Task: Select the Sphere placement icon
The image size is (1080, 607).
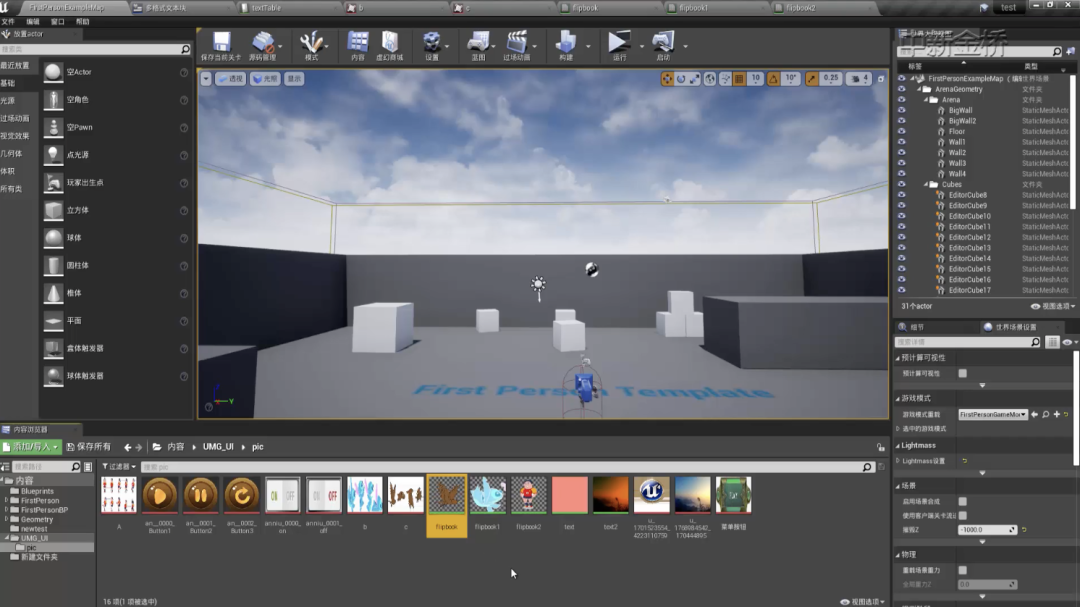Action: tap(53, 238)
